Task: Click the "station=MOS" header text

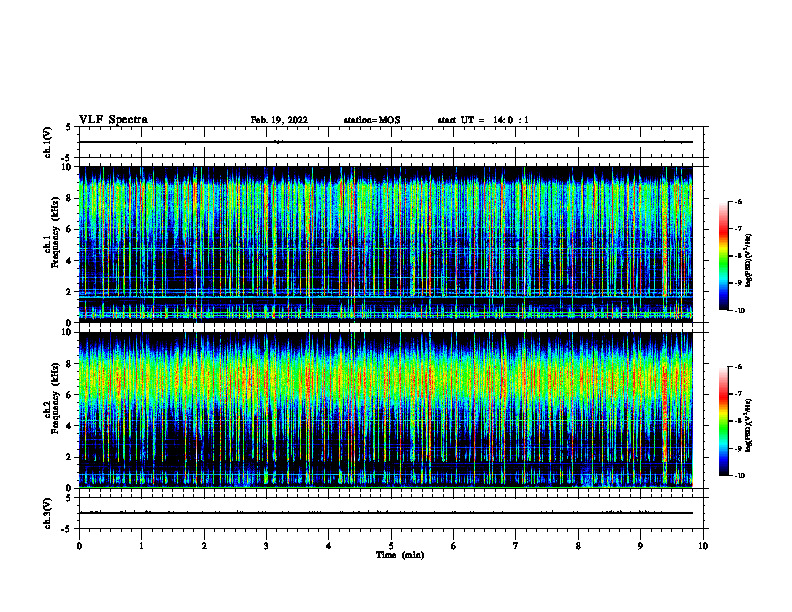Action: point(372,120)
